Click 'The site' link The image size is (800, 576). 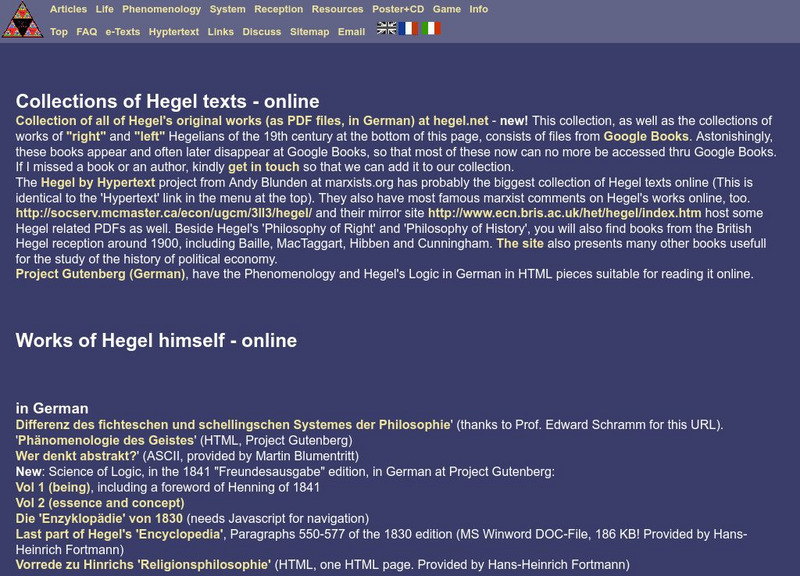click(x=520, y=243)
